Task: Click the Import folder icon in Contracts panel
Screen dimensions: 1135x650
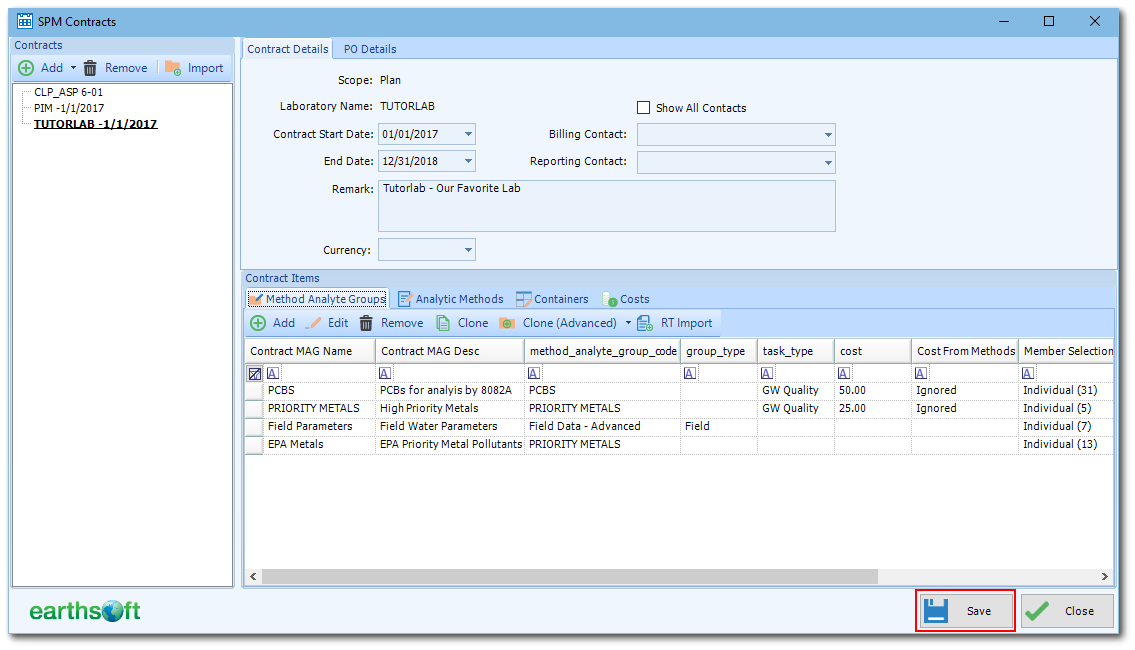Action: pos(172,68)
